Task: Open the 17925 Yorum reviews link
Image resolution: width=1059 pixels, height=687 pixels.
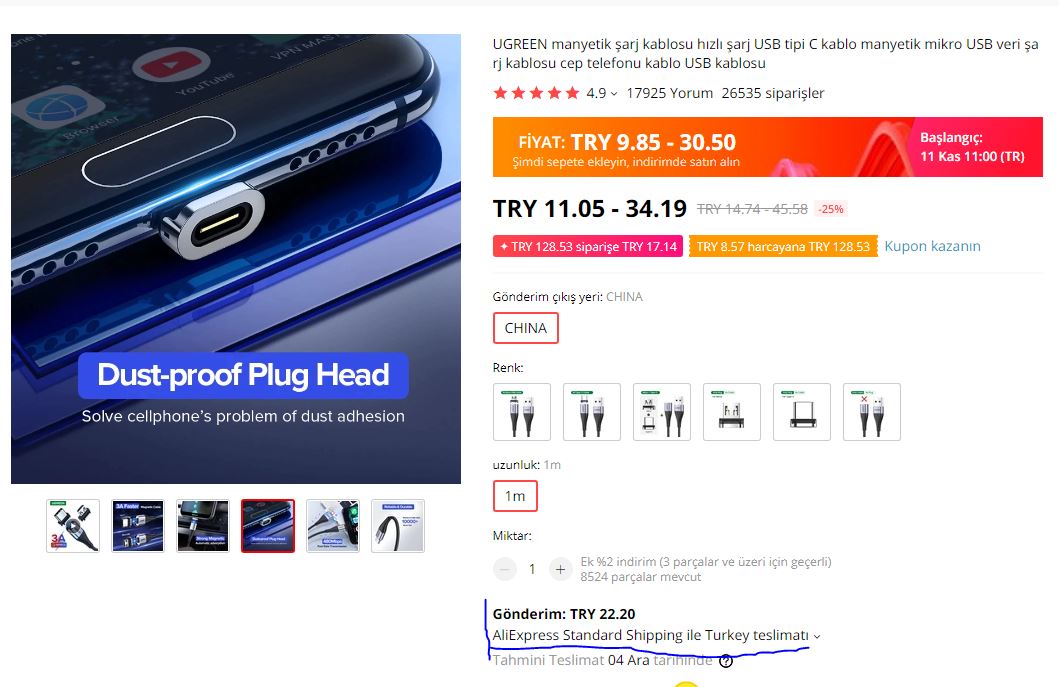Action: (x=669, y=93)
